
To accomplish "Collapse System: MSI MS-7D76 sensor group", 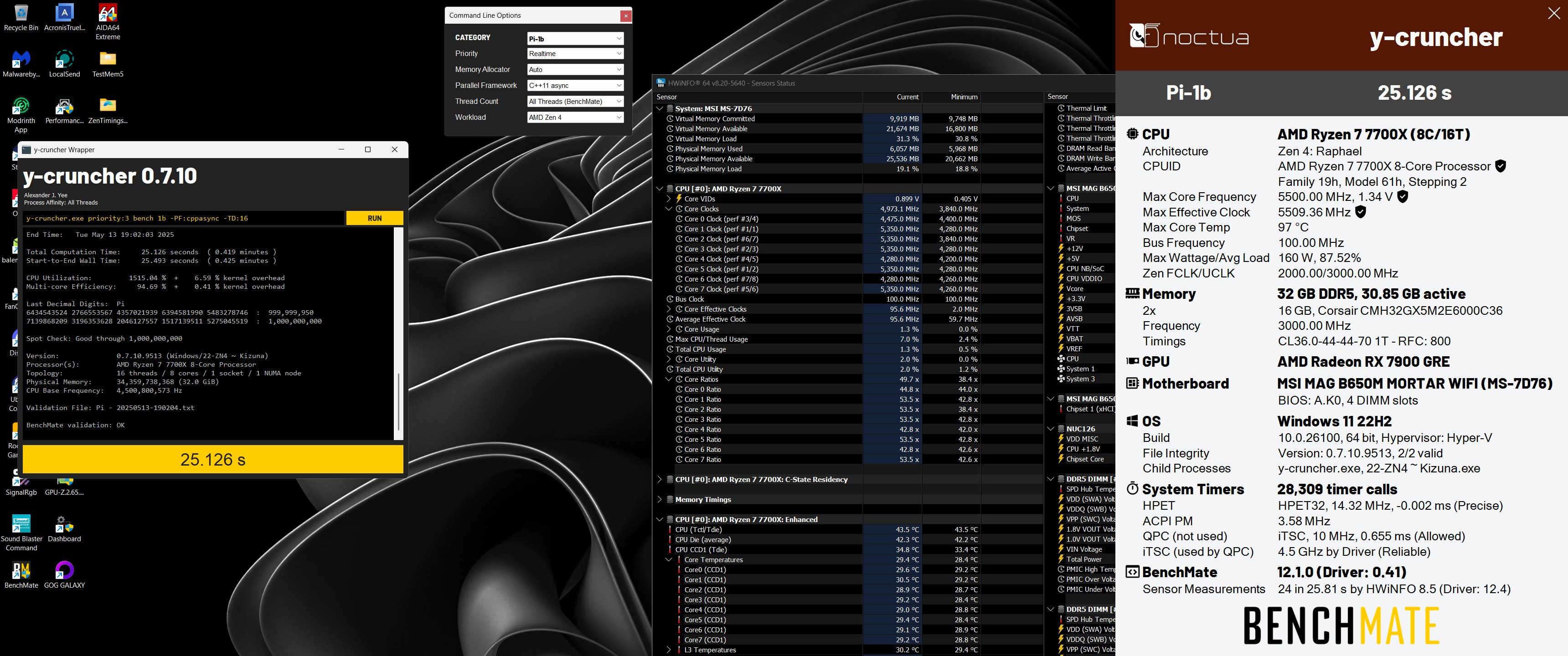I will 659,109.
